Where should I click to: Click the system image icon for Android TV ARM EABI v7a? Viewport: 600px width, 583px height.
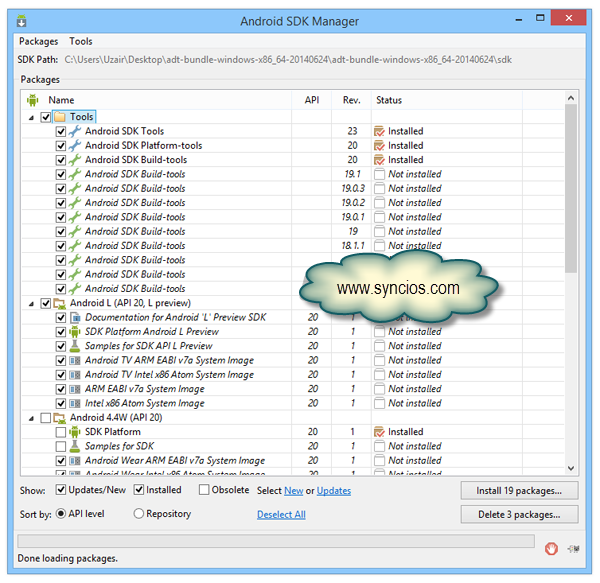[75, 360]
